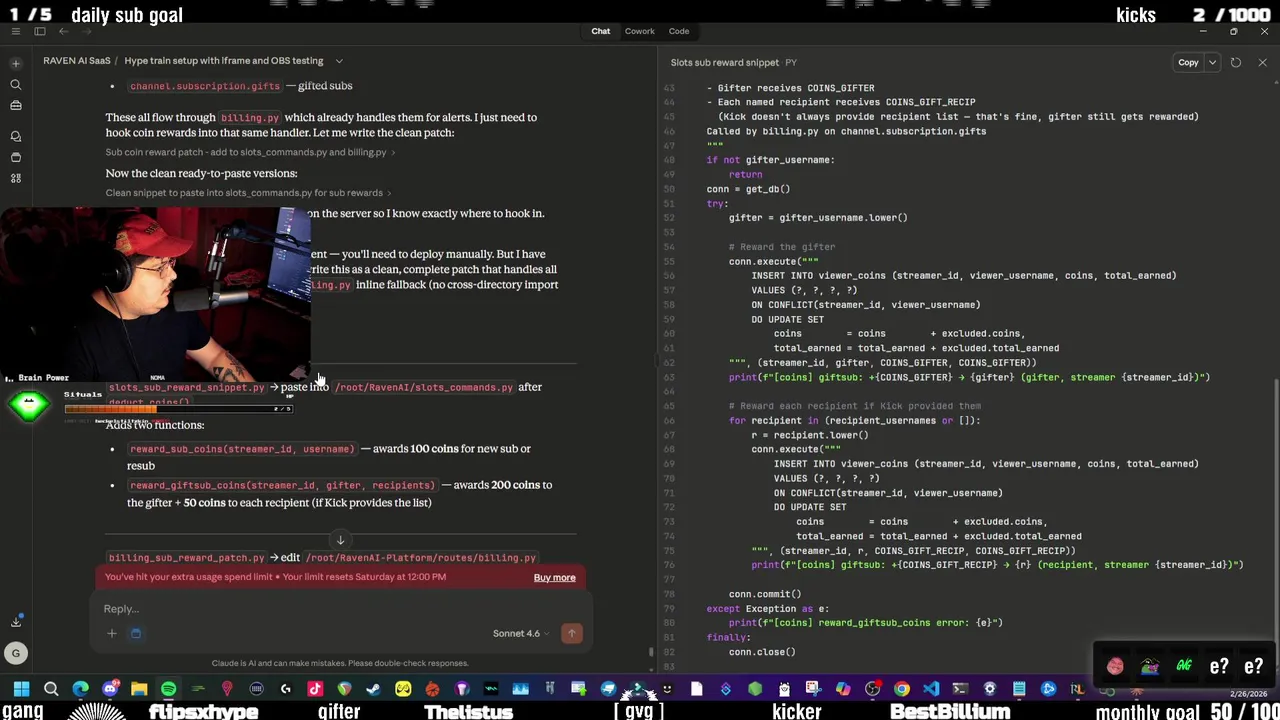1280x720 pixels.
Task: Open the toolbox icon in the sidebar
Action: pos(16,105)
